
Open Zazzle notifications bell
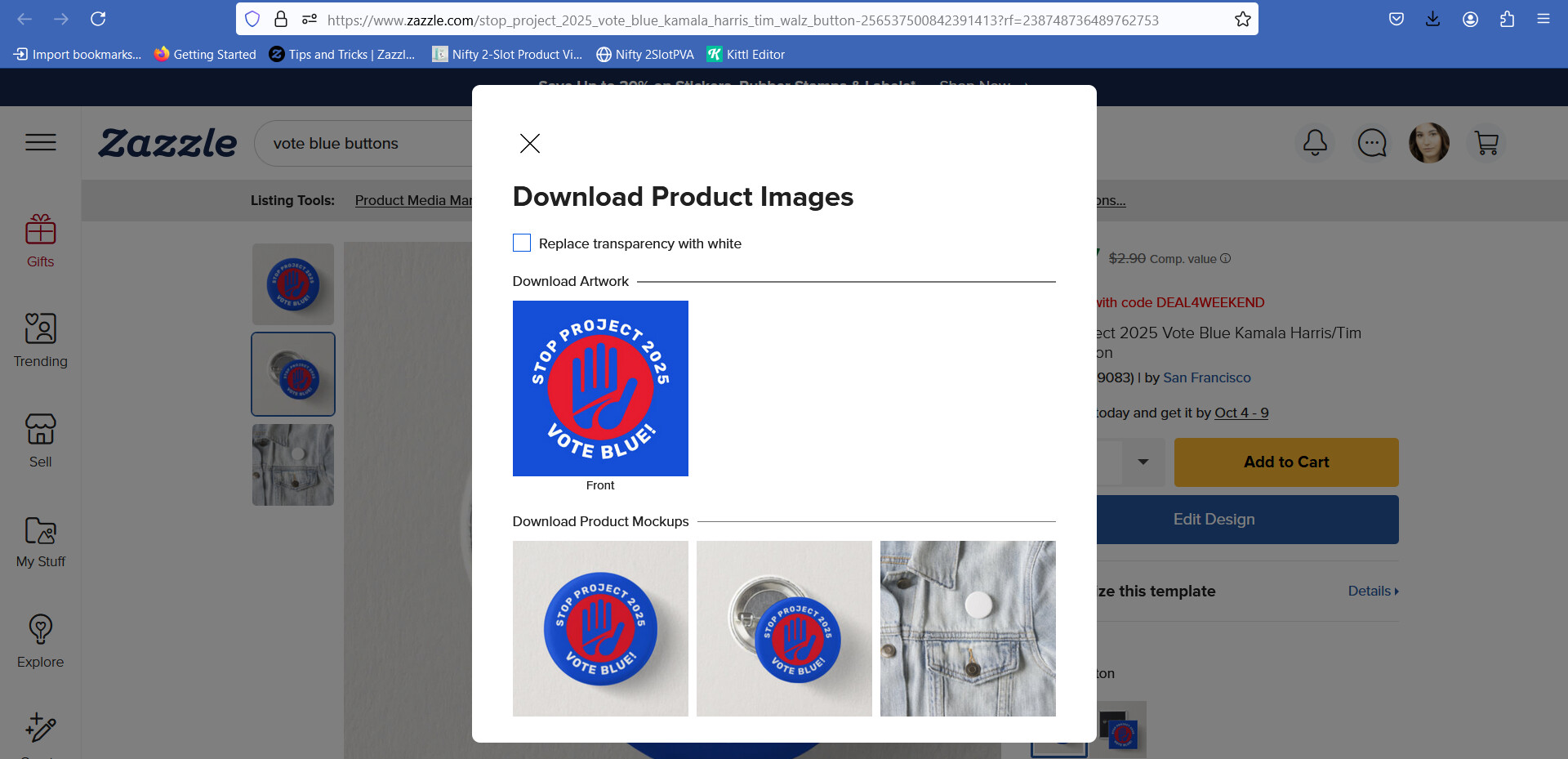pos(1315,143)
